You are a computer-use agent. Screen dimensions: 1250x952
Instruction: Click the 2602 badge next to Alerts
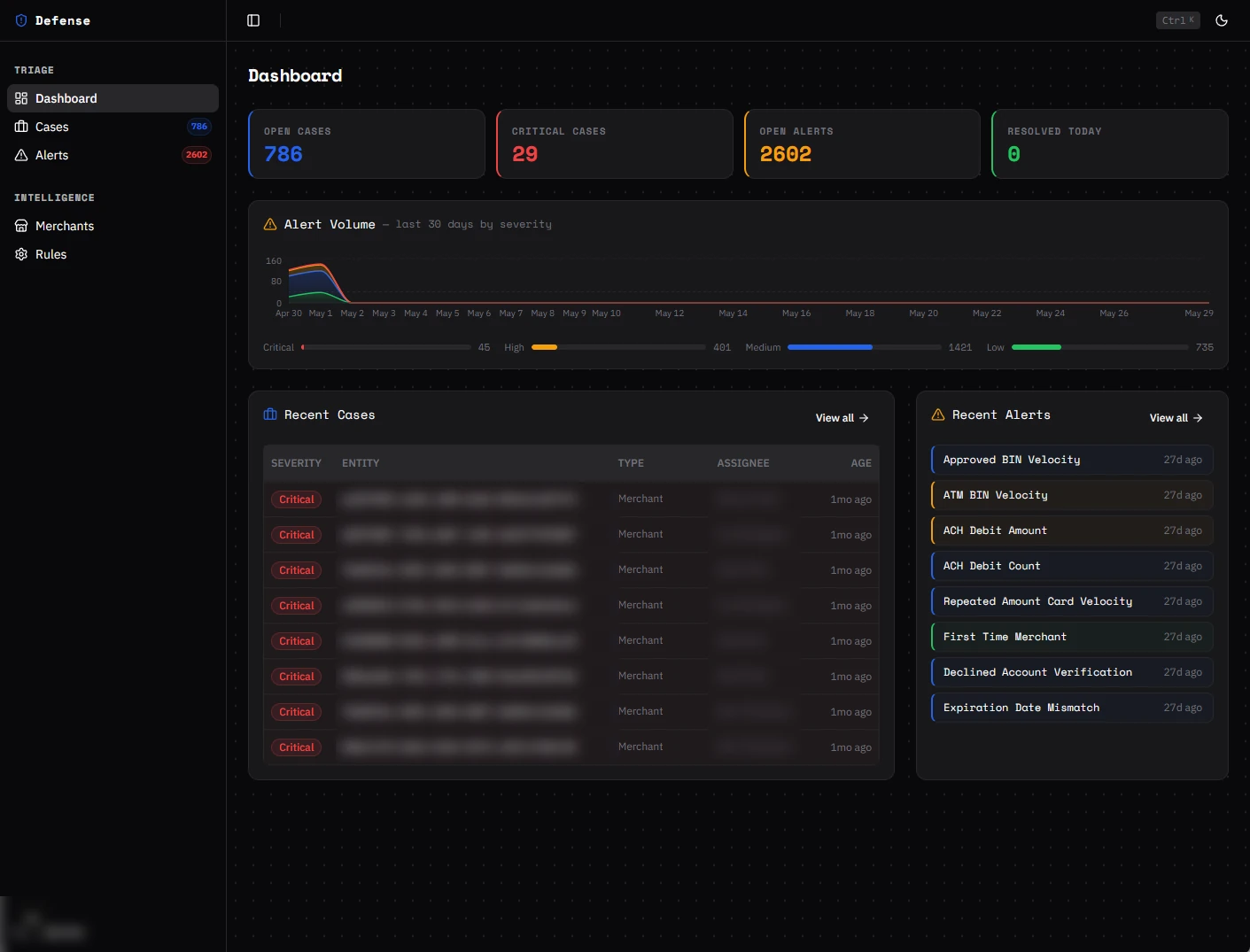click(x=197, y=155)
